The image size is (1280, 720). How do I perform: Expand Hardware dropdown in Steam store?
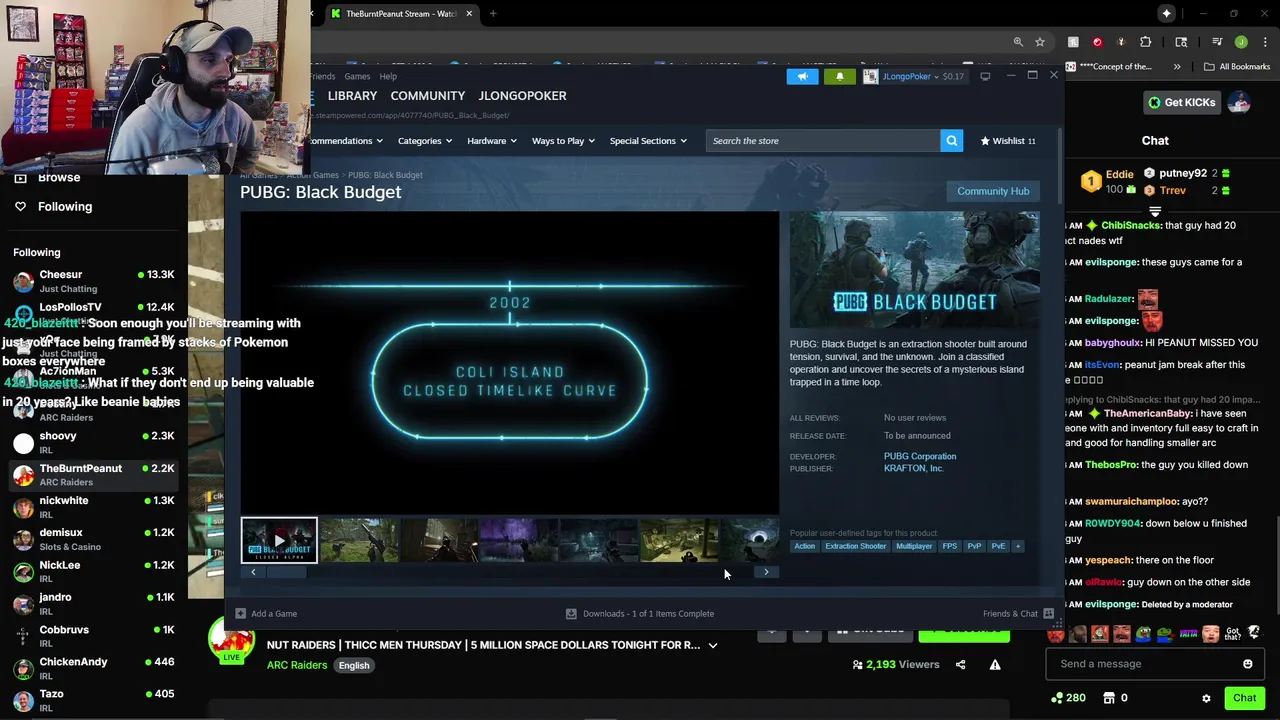coord(491,141)
